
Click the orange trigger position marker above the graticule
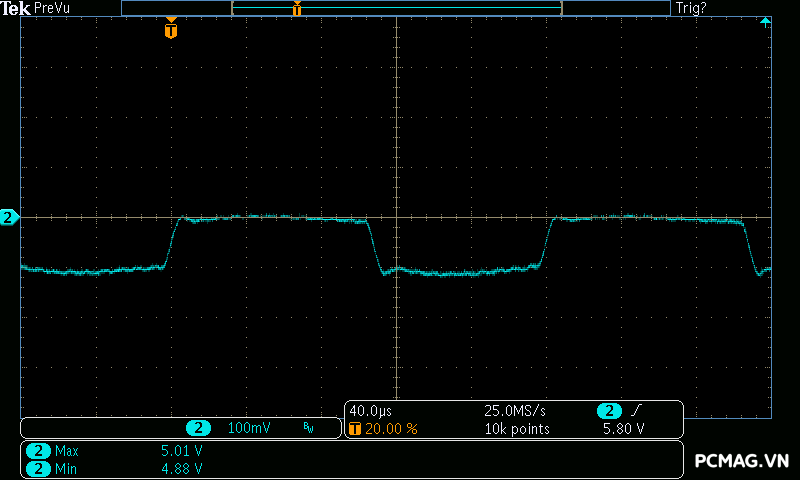tap(171, 29)
